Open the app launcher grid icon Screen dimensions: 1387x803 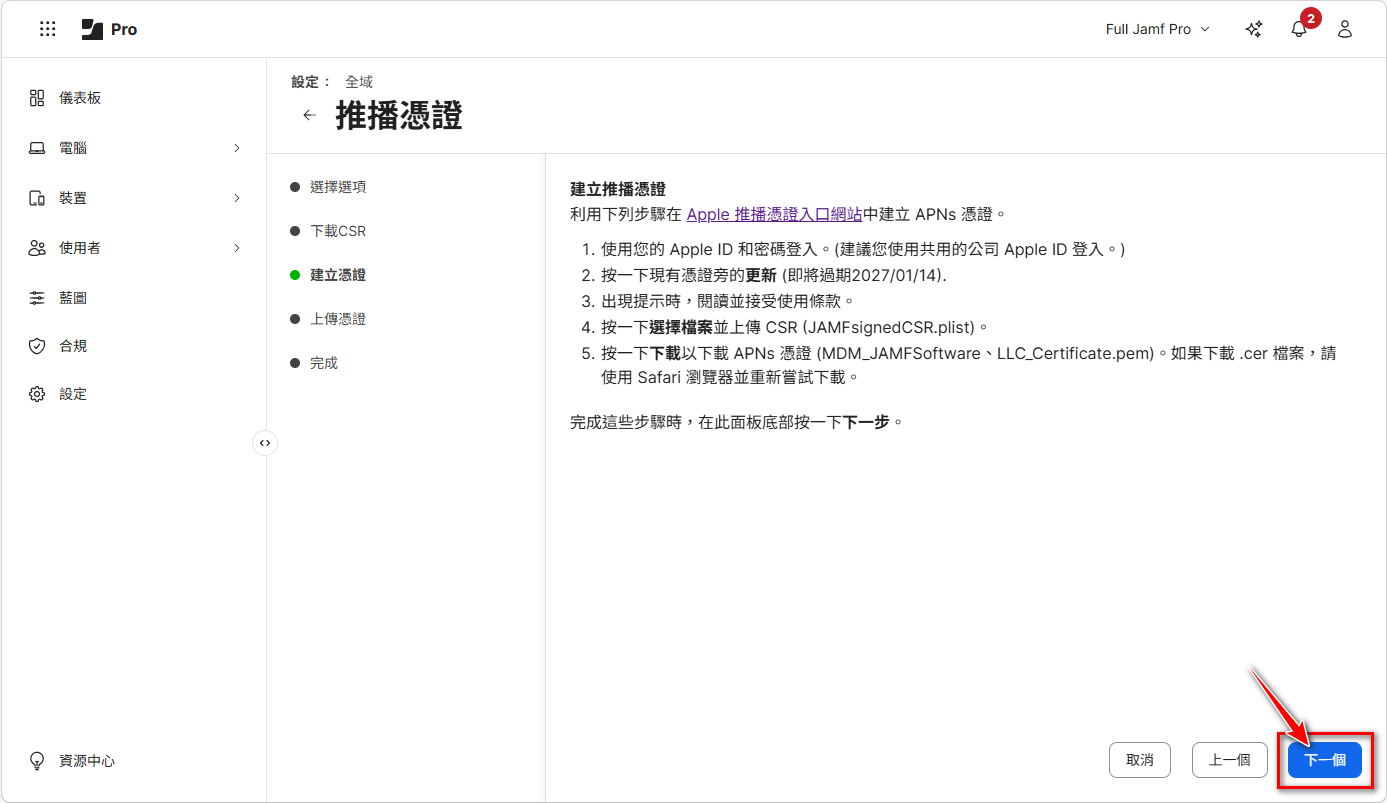click(47, 29)
